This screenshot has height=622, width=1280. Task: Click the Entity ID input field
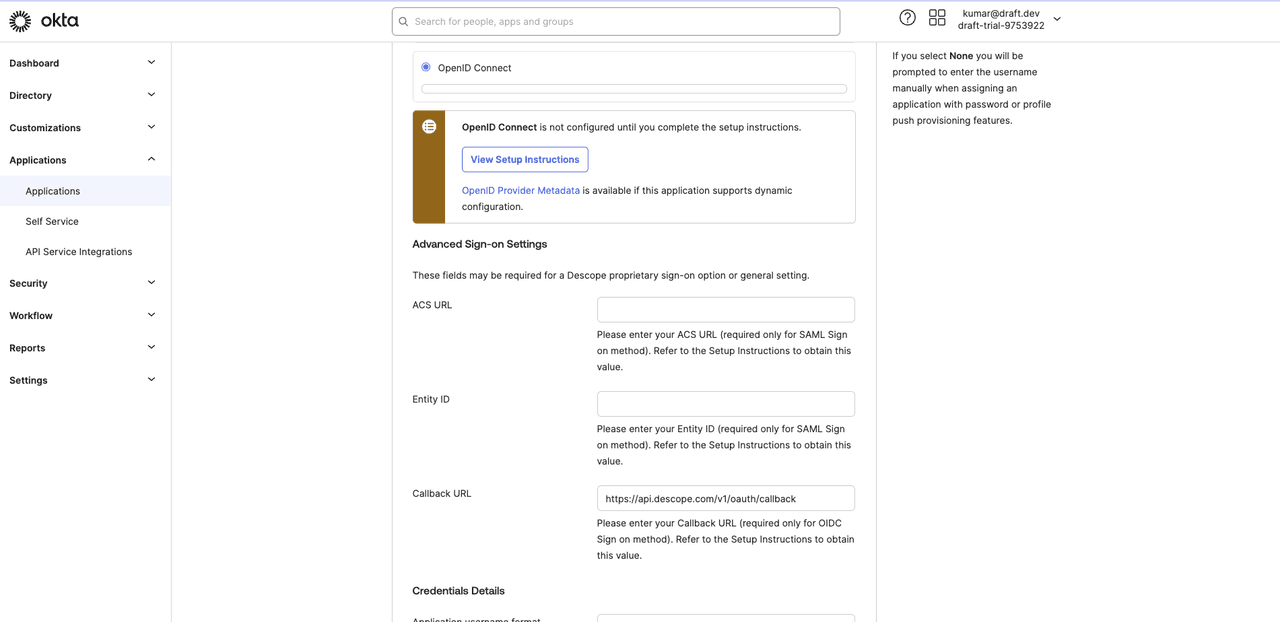725,403
